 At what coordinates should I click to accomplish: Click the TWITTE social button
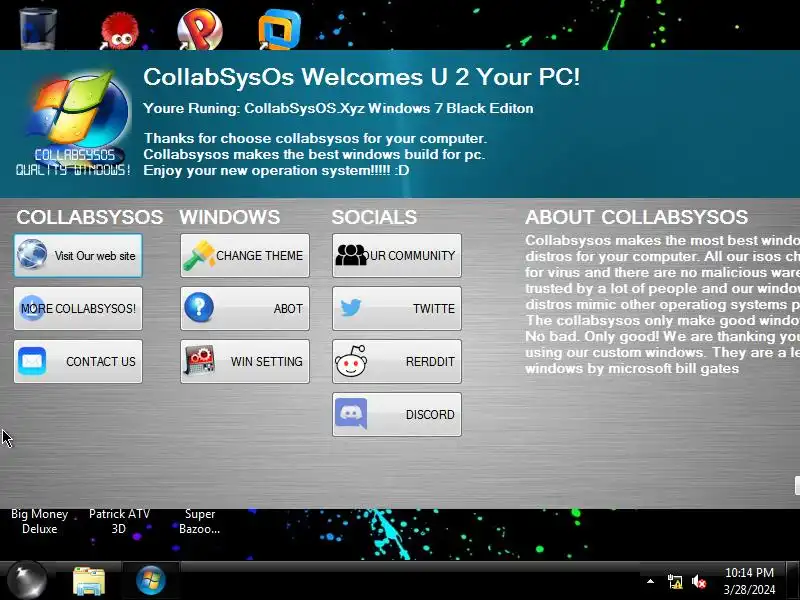pyautogui.click(x=397, y=309)
